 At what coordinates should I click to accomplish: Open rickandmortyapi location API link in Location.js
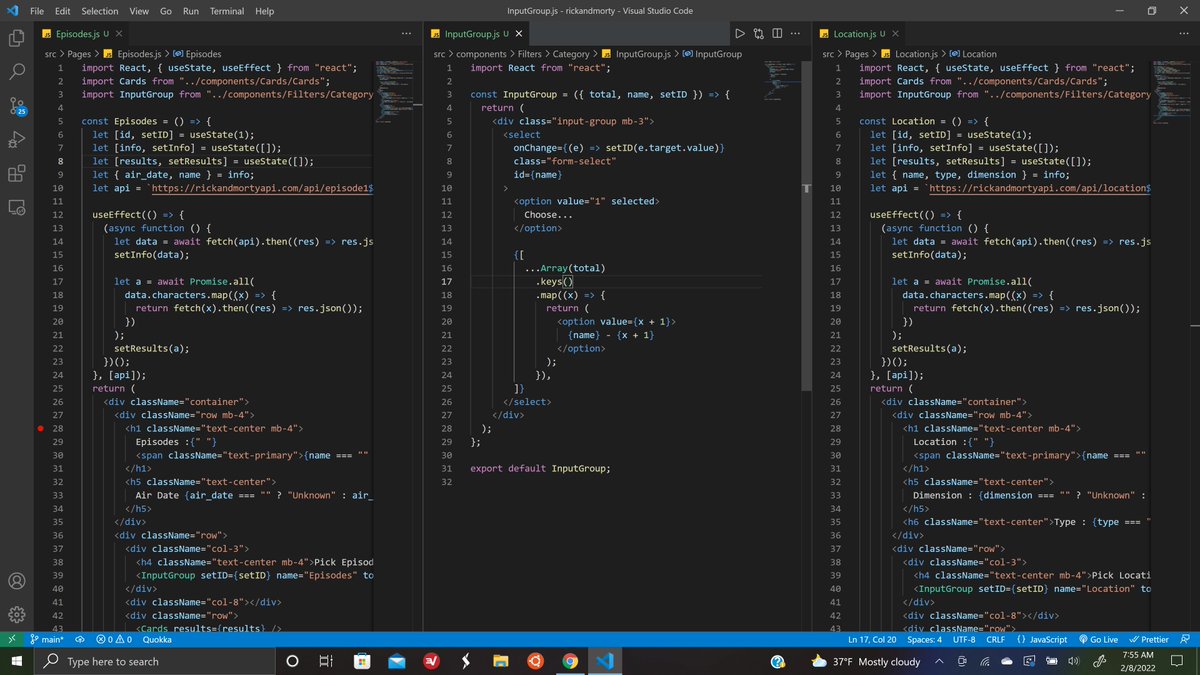click(x=1040, y=188)
